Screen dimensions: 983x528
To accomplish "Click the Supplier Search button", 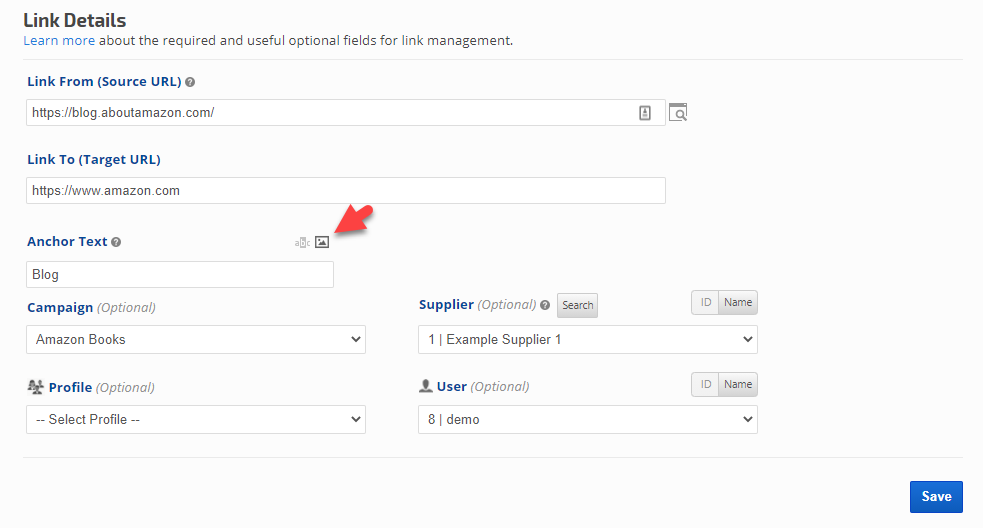I will point(577,305).
